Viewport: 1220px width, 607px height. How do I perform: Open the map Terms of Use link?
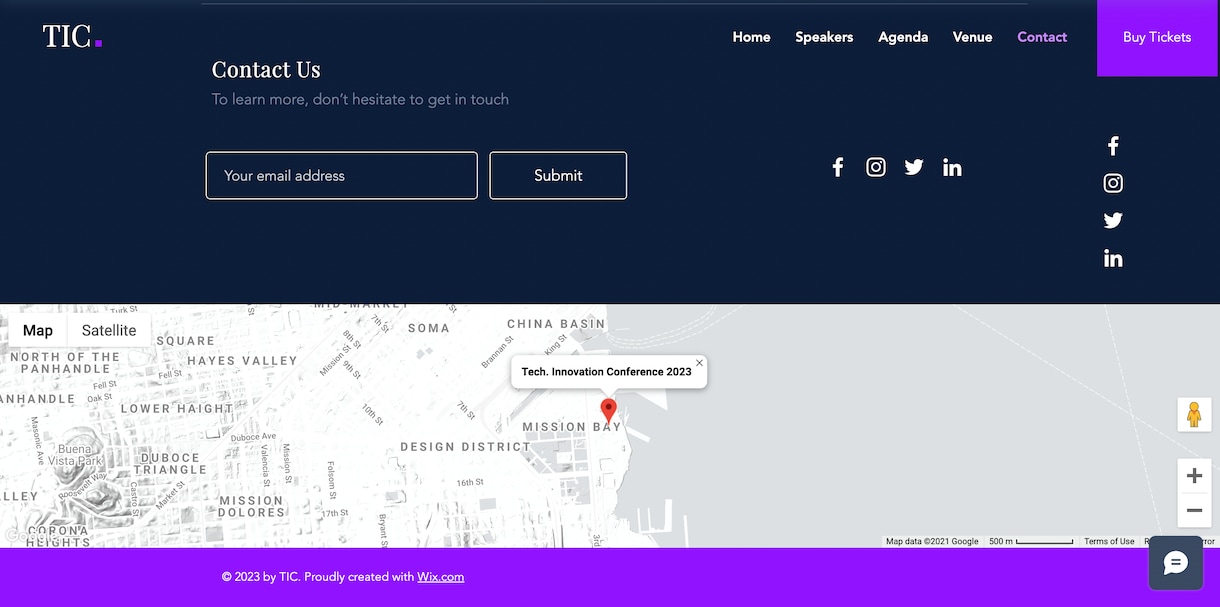pos(1109,541)
